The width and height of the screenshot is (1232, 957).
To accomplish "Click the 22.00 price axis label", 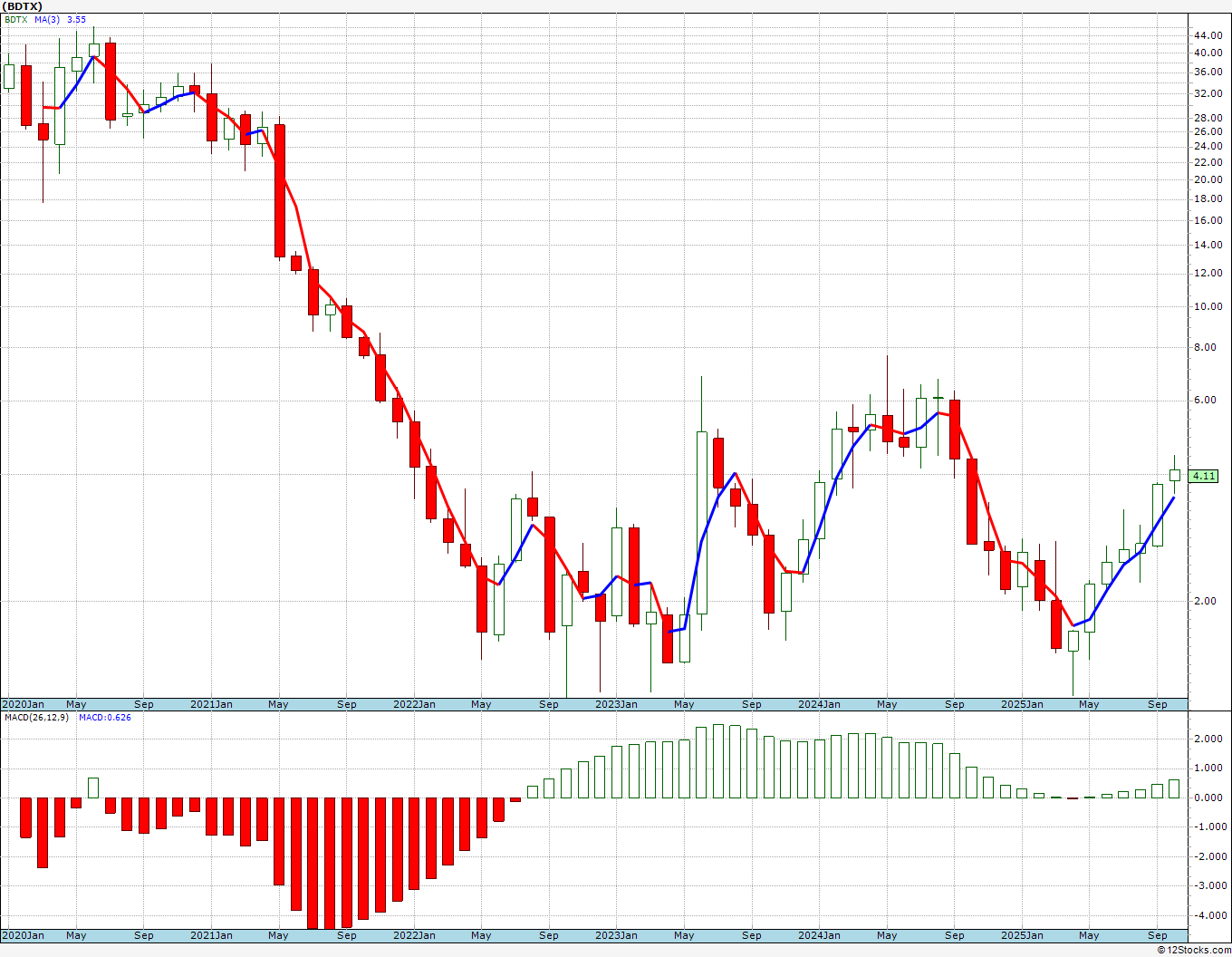I will (1208, 162).
